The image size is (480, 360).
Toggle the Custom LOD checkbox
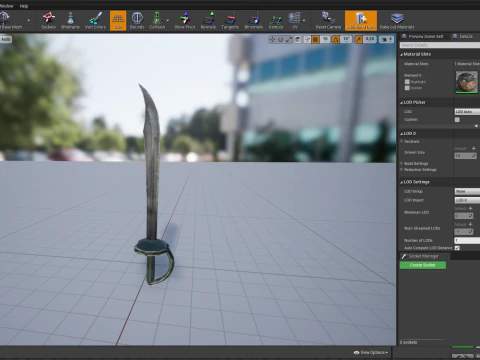tap(457, 120)
